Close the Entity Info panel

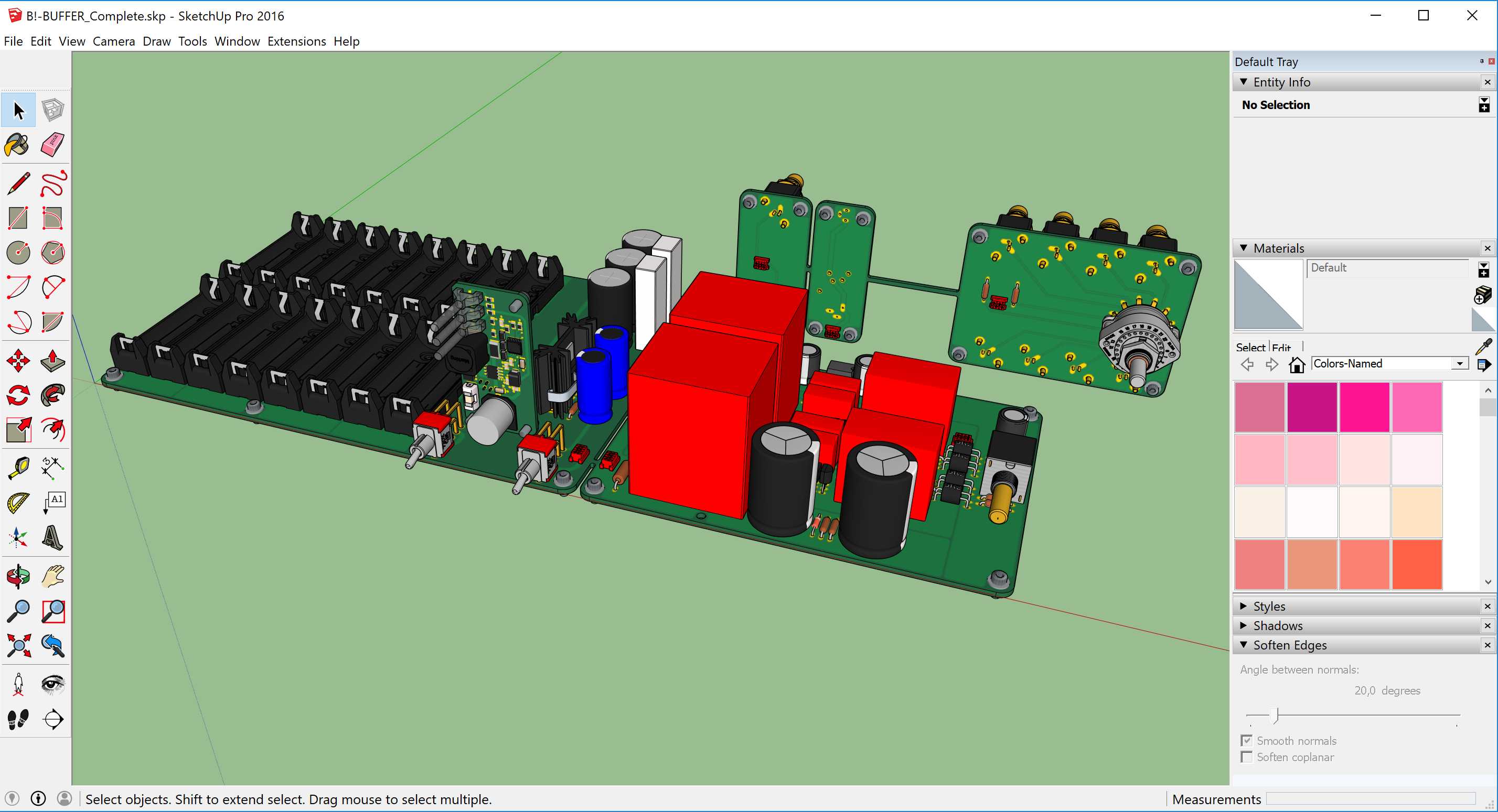1487,82
